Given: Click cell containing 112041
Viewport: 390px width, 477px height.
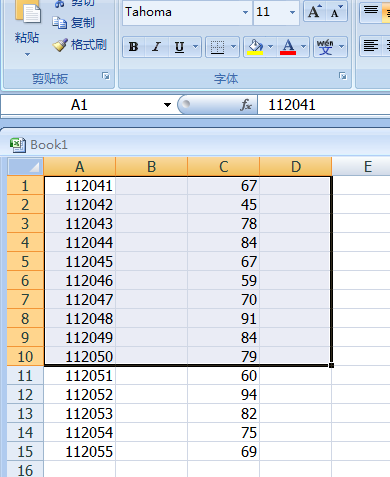Looking at the screenshot, I should pyautogui.click(x=80, y=185).
